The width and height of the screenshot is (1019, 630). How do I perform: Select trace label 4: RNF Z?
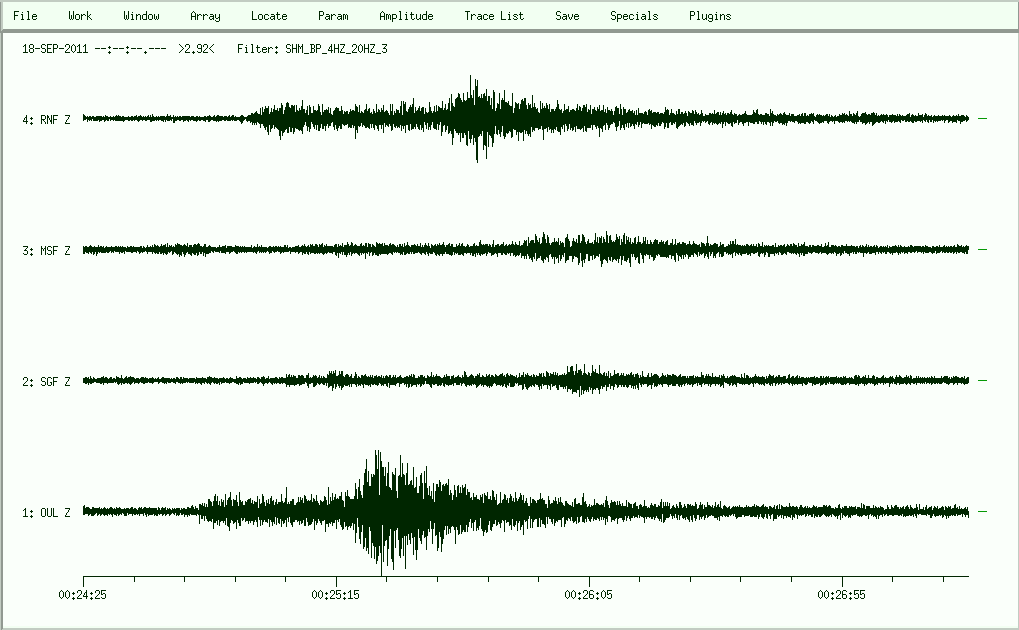46,120
